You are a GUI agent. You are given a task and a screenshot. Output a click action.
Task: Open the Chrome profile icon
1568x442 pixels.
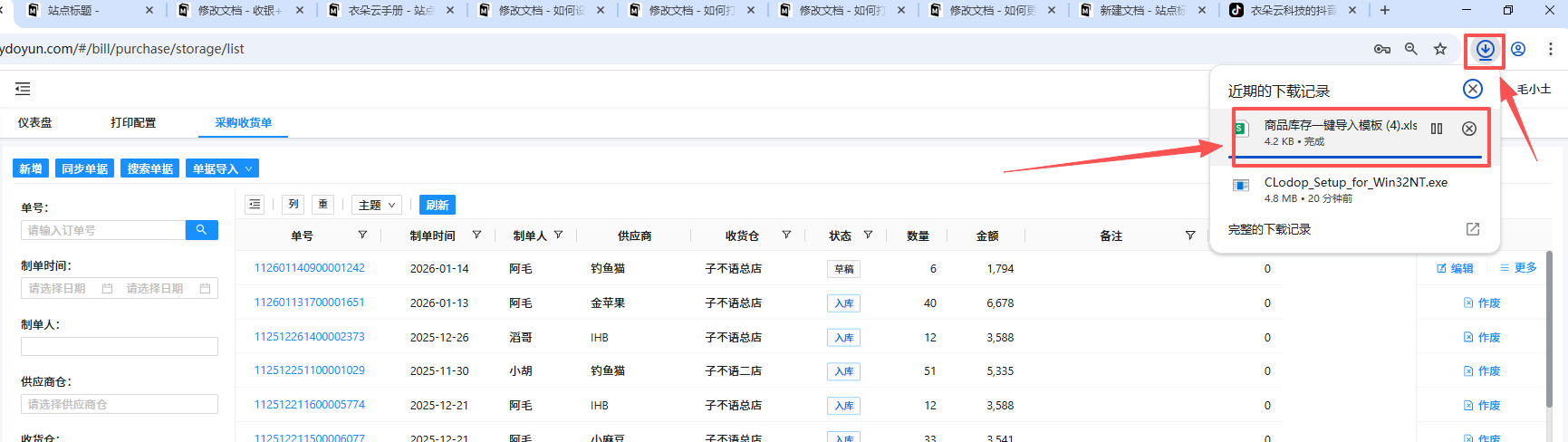[1518, 50]
